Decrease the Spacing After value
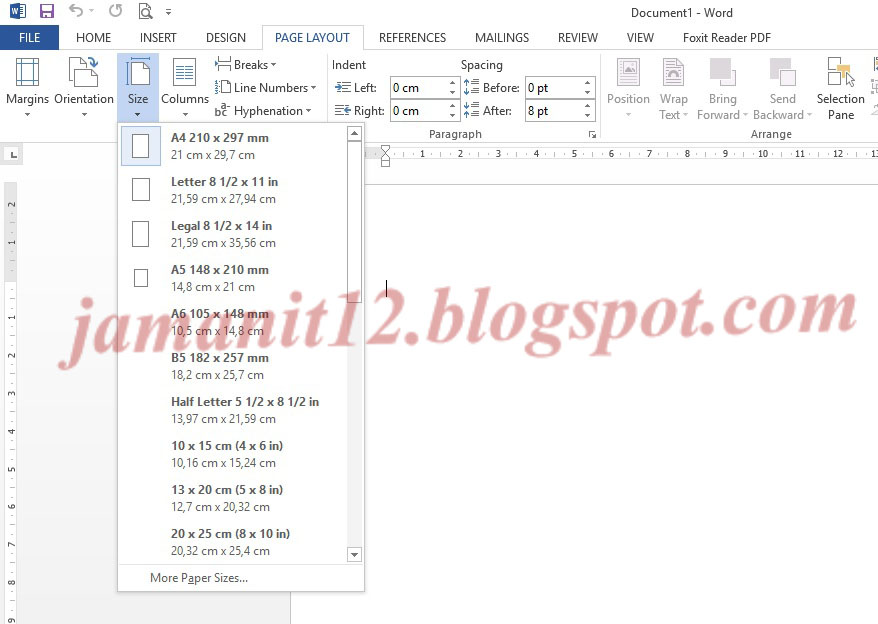 (587, 115)
